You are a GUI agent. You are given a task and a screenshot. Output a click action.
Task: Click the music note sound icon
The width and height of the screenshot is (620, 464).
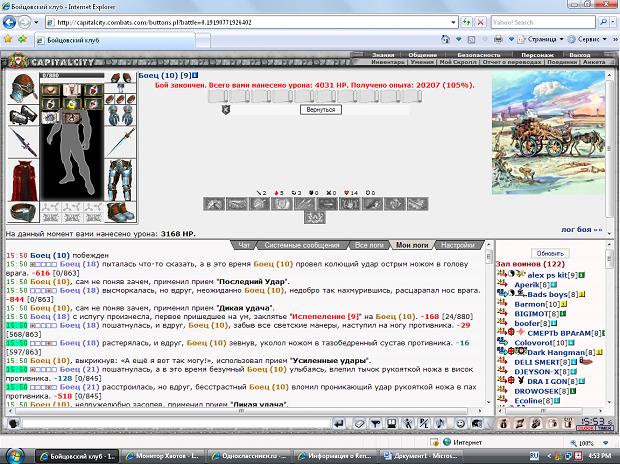coord(440,424)
